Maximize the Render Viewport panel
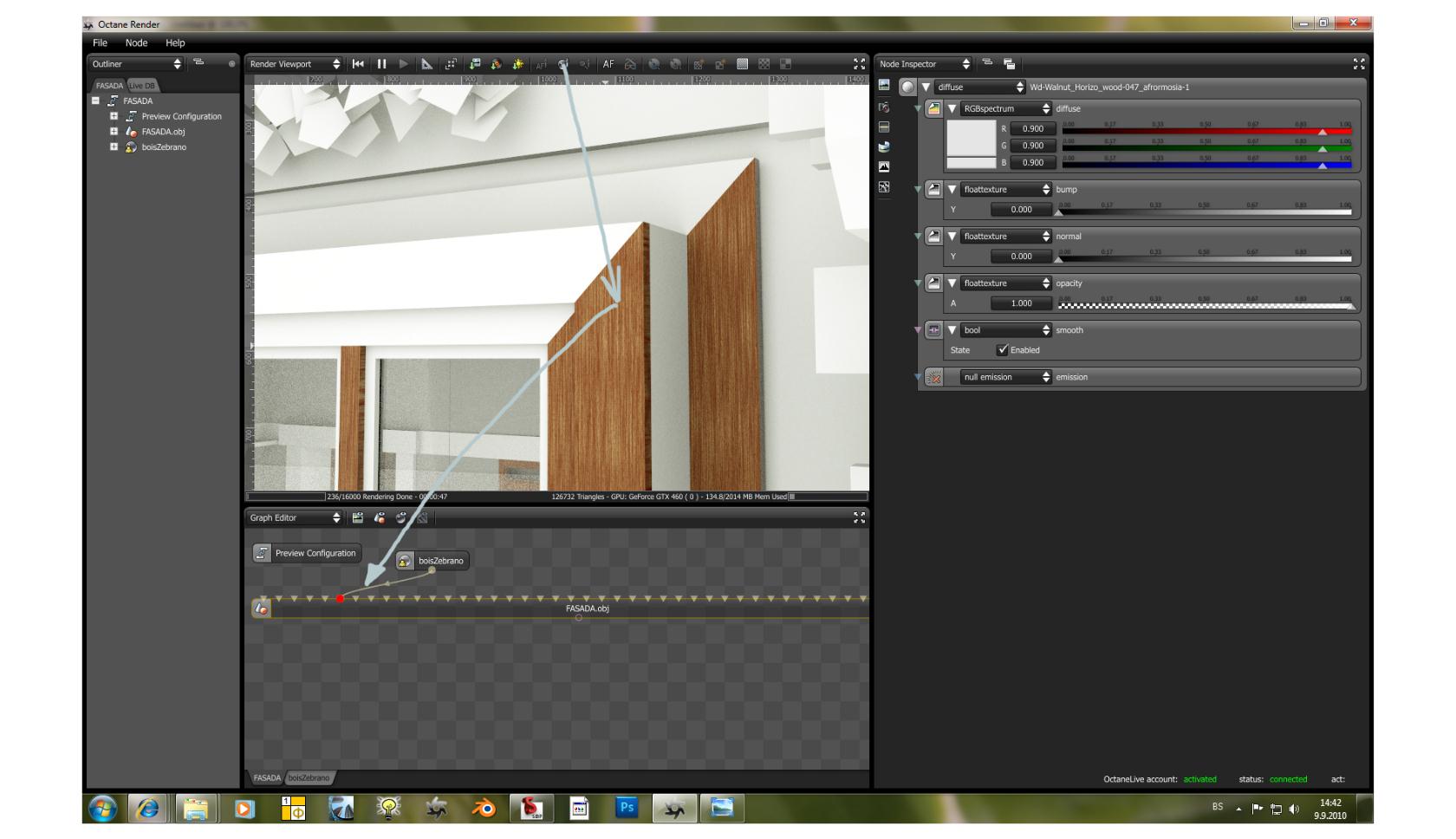Viewport: 1456px width, 839px height. click(859, 64)
